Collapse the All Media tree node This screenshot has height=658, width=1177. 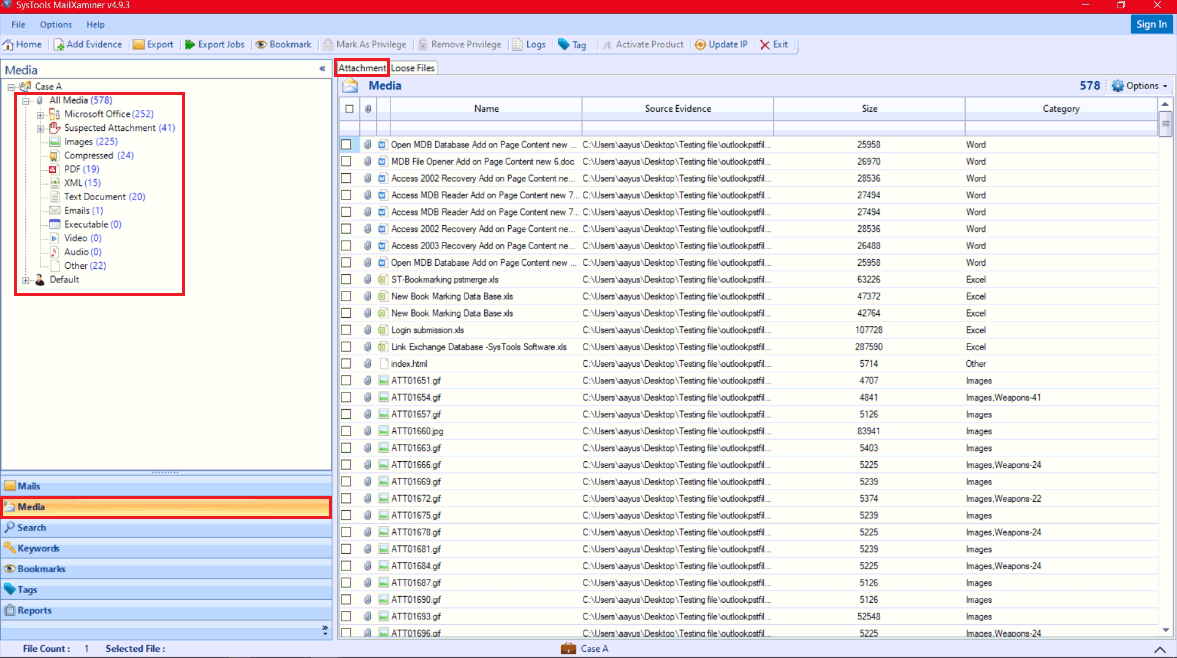26,101
